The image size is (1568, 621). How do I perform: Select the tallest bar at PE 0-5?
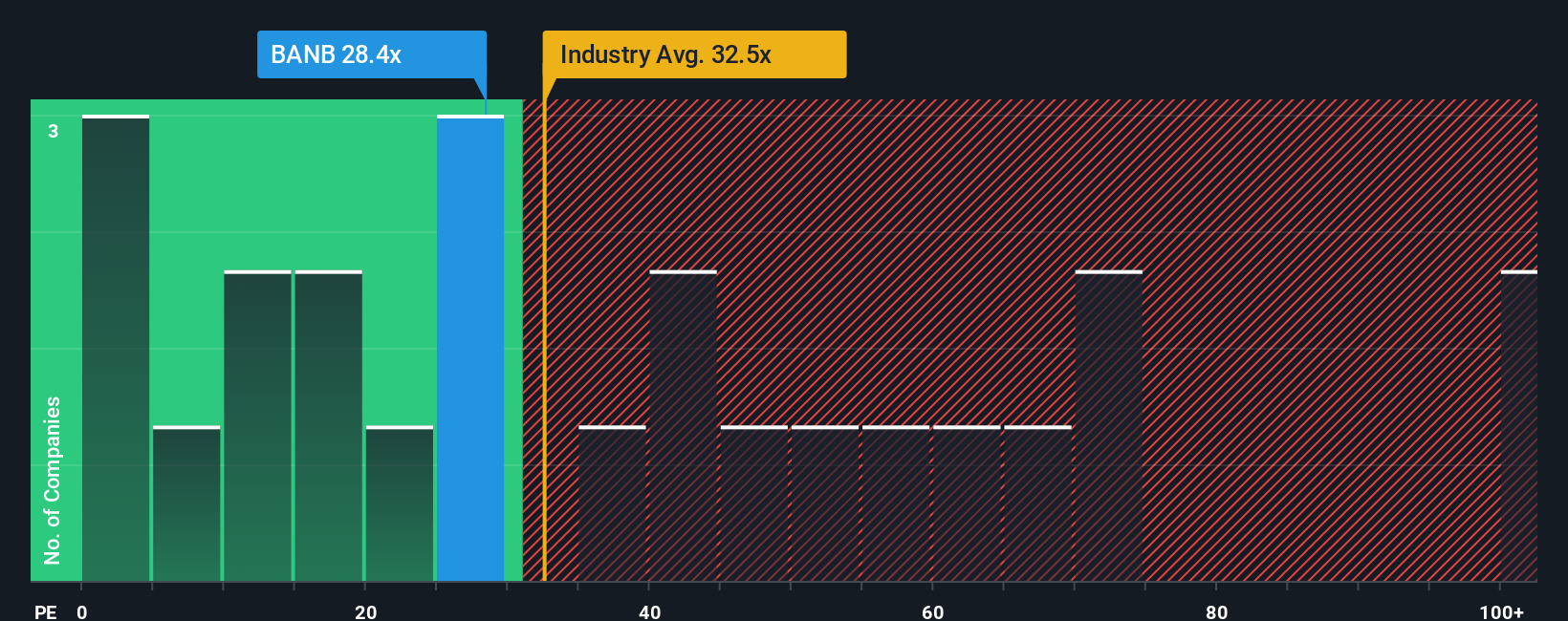tap(116, 348)
